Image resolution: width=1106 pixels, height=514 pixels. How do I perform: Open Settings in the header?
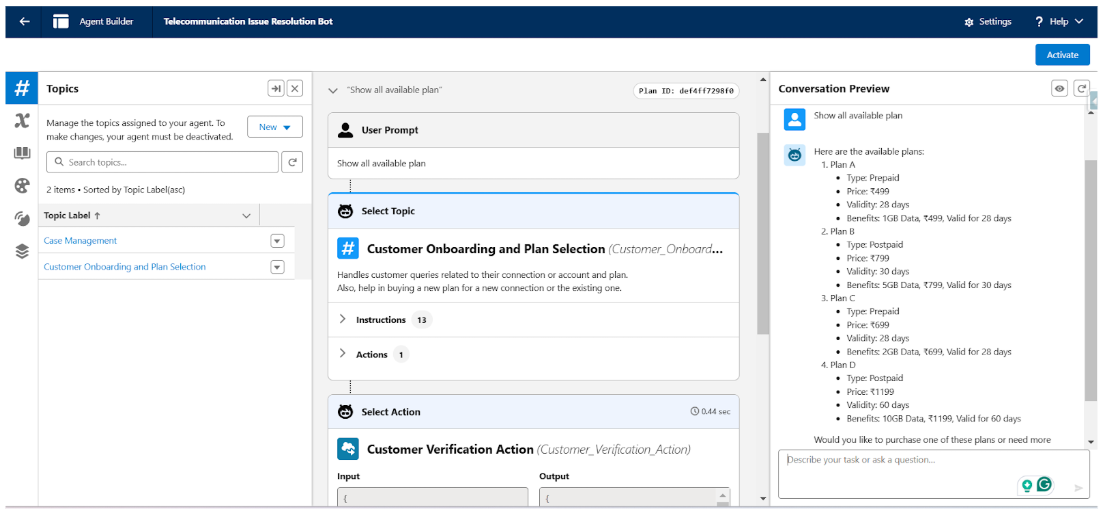[987, 21]
